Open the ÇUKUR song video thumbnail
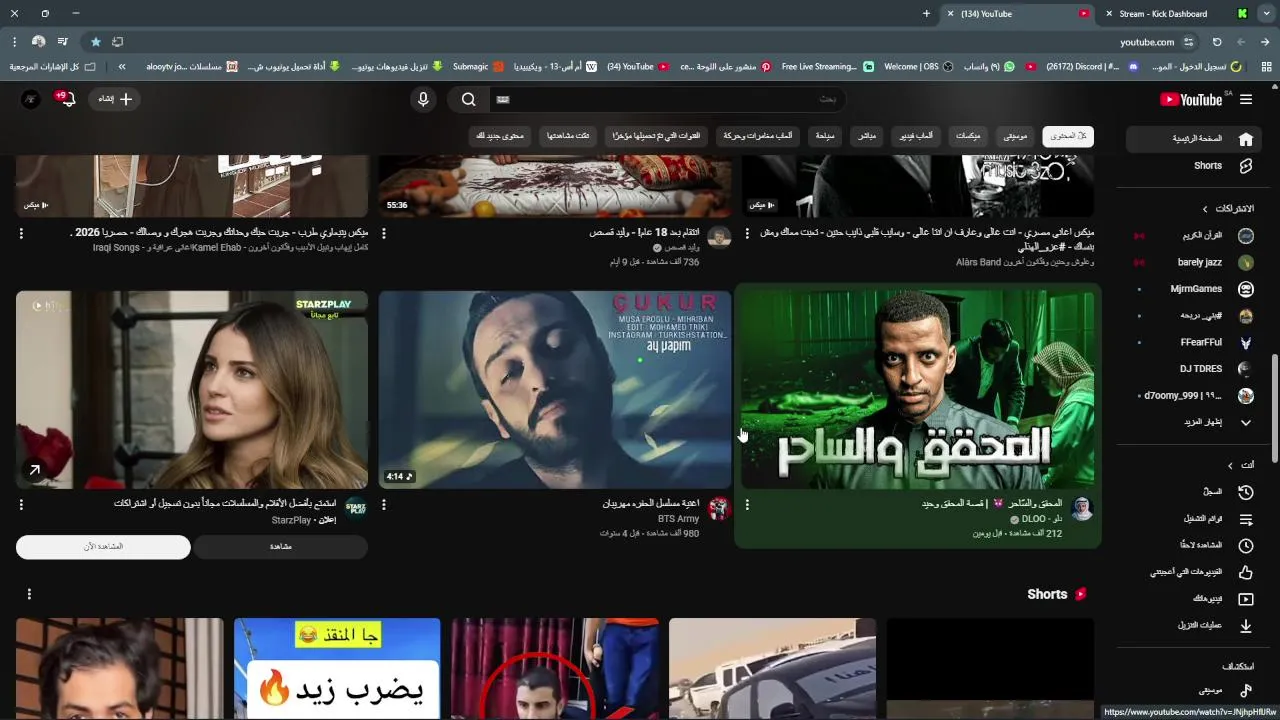Image resolution: width=1280 pixels, height=720 pixels. 555,389
